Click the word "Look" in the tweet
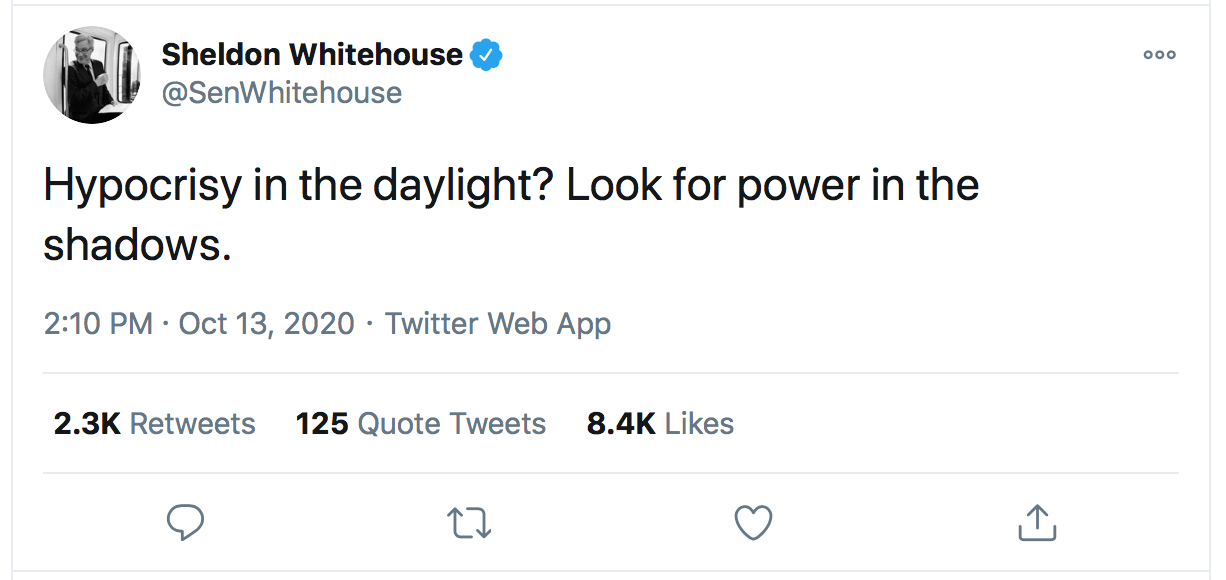Image resolution: width=1226 pixels, height=580 pixels. pos(613,187)
